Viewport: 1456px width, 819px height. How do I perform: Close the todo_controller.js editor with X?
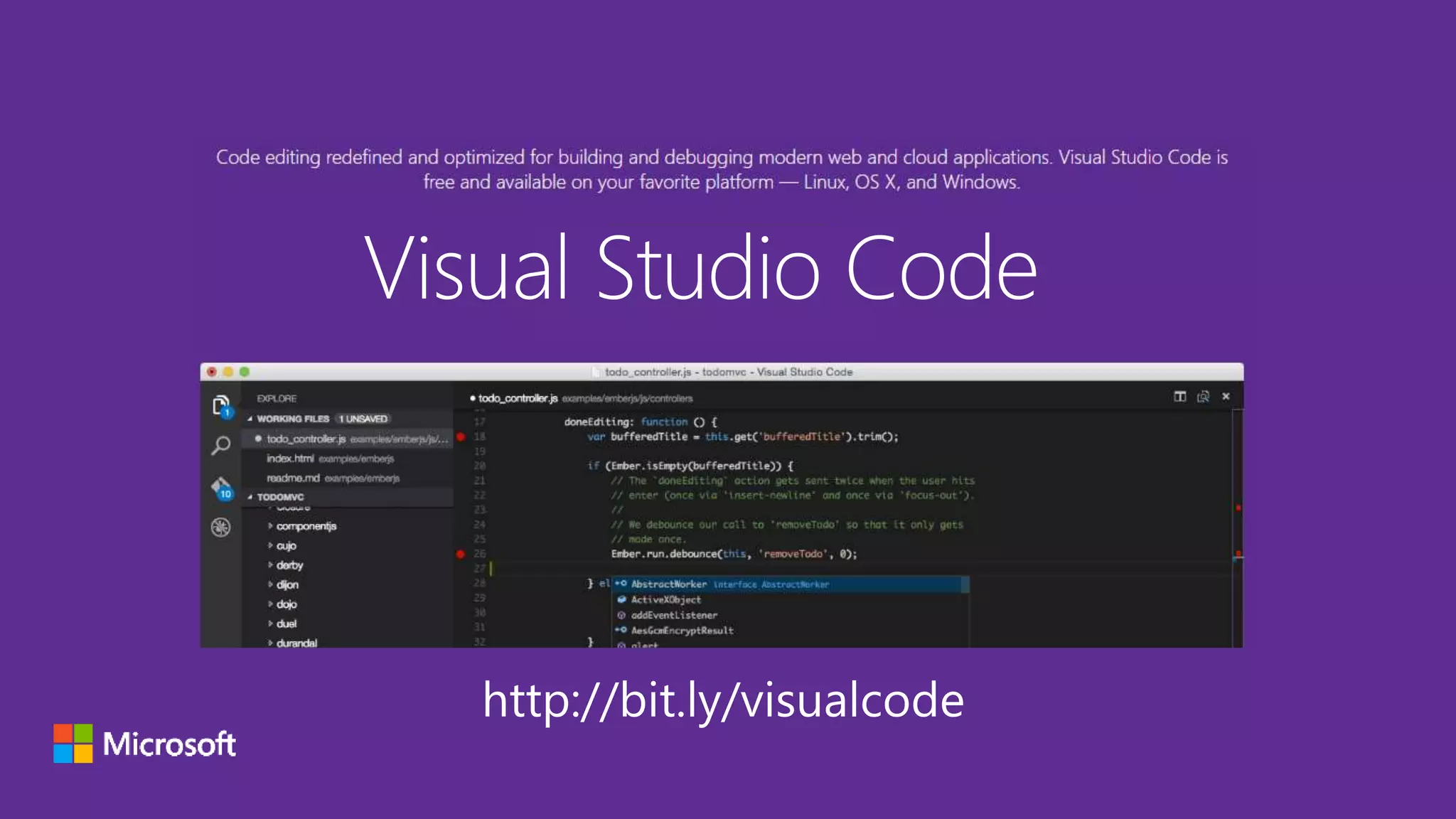point(1226,397)
